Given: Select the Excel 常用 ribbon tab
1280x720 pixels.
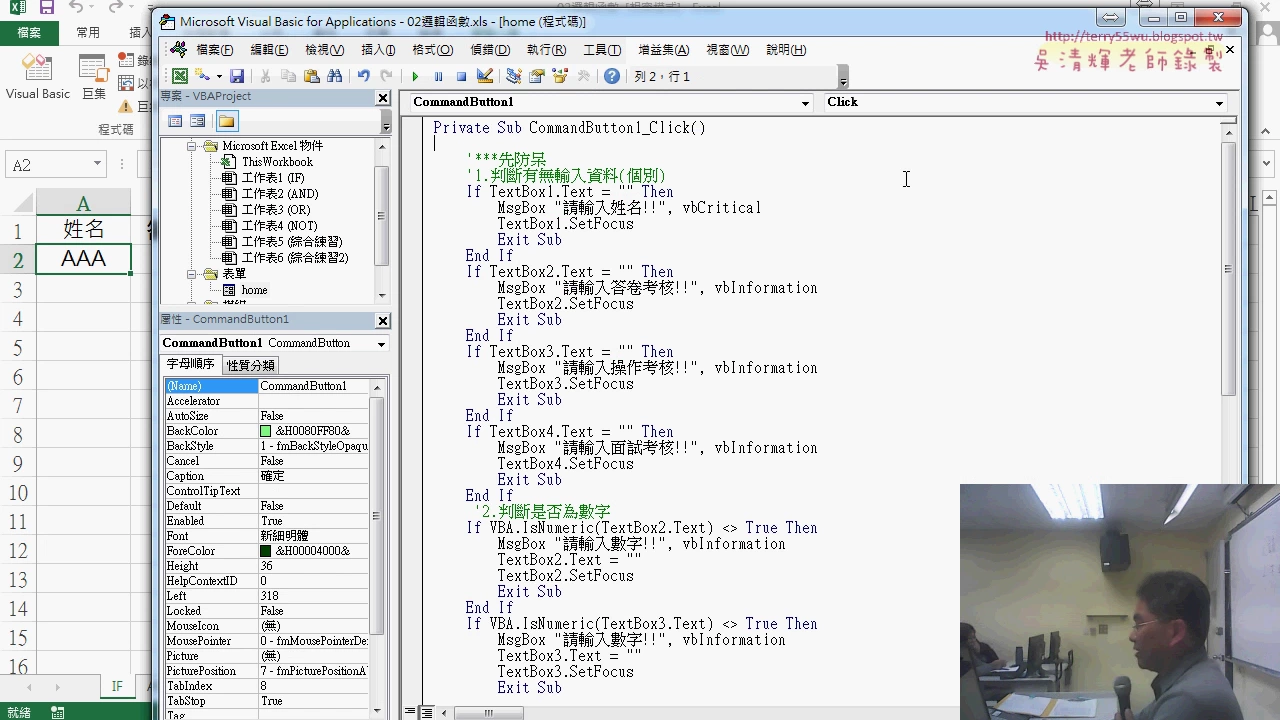Looking at the screenshot, I should coord(88,32).
